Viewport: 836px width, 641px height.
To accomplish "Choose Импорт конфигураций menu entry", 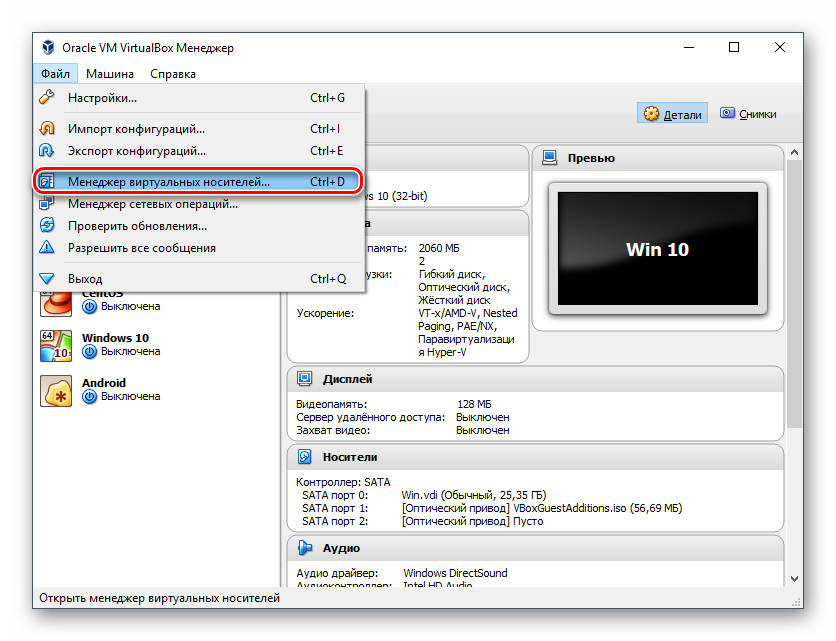I will pyautogui.click(x=199, y=129).
